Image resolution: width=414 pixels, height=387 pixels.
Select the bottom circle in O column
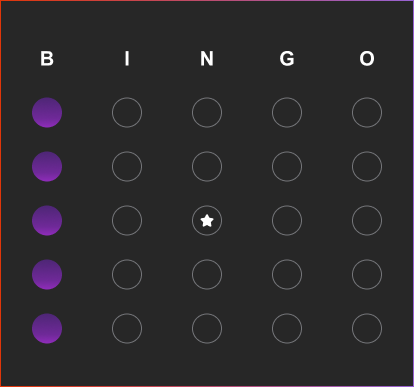(367, 329)
